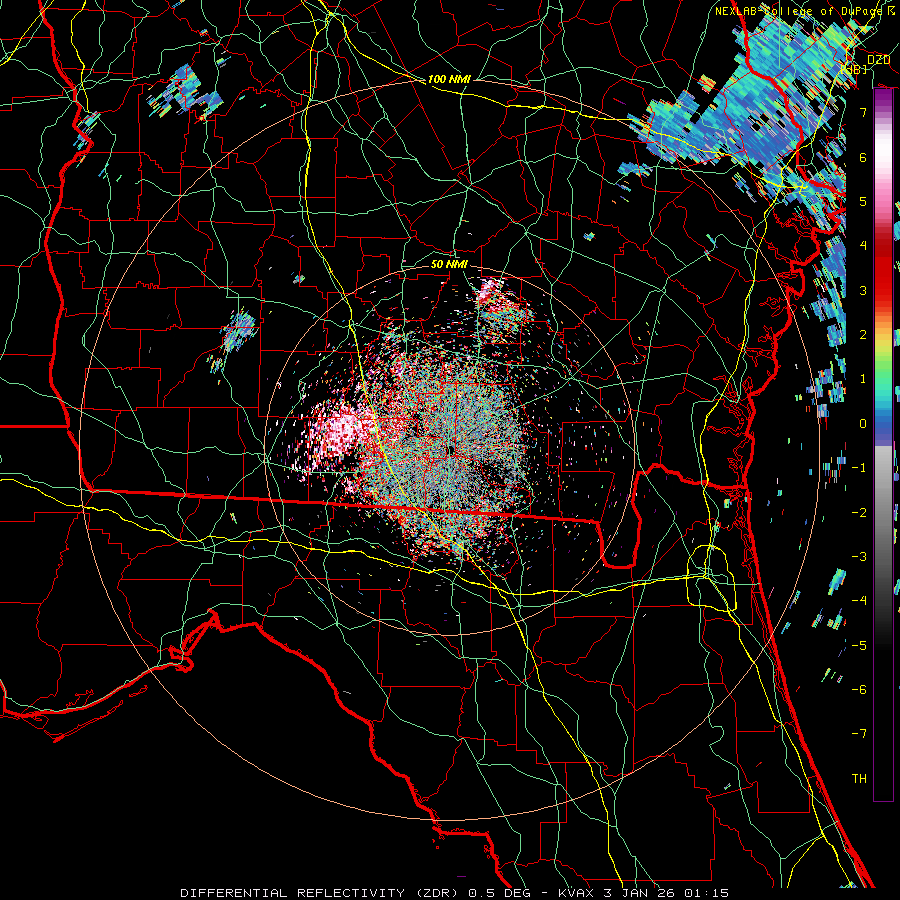Click the "TH" label below the scale
The height and width of the screenshot is (900, 900).
coord(859,779)
